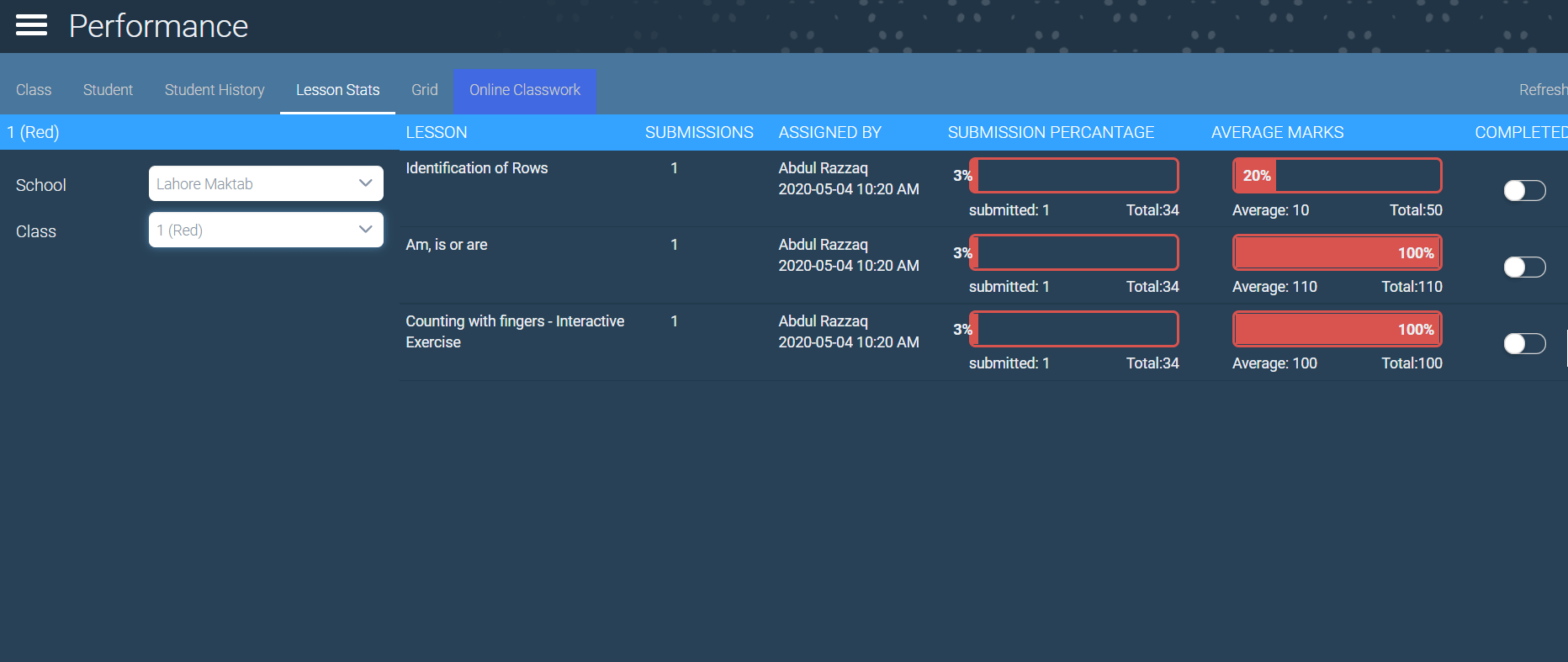Viewport: 1568px width, 662px height.
Task: Open the Online Classwork tab
Action: [525, 90]
